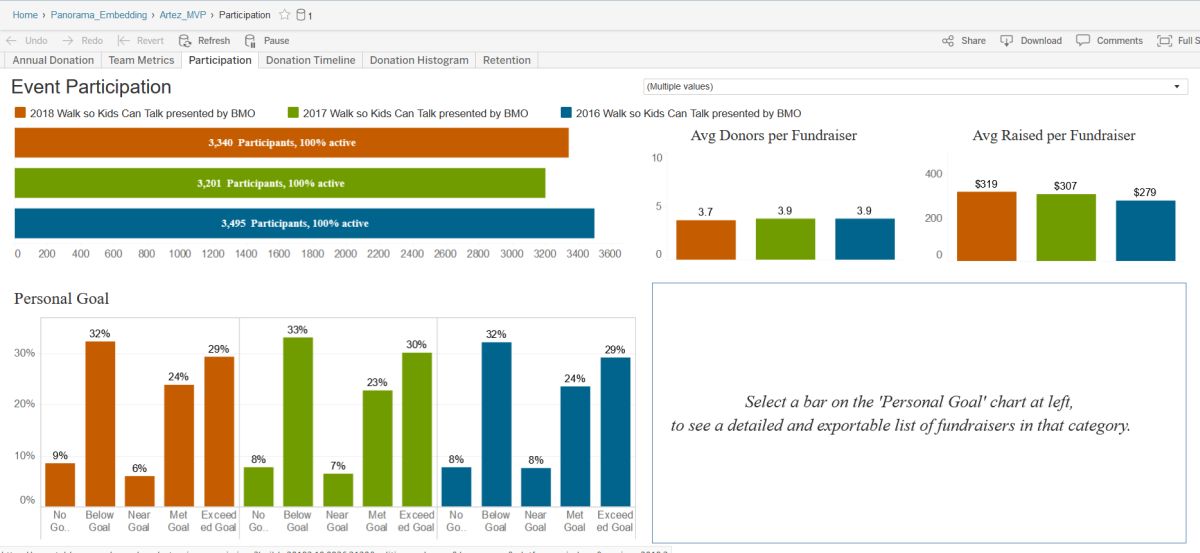Screen dimensions: 1200x553
Task: Click the Avg Donors per Fundraiser title
Action: click(774, 135)
